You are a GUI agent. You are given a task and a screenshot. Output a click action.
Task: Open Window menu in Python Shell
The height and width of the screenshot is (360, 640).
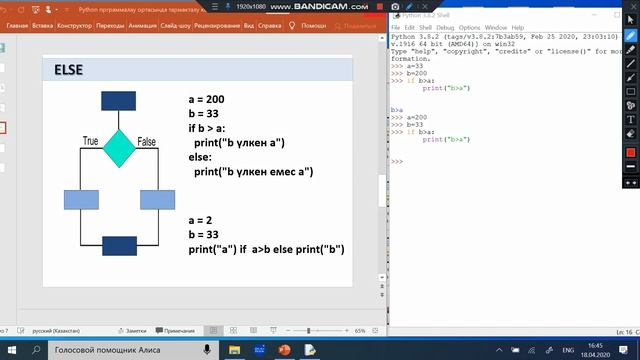point(496,28)
